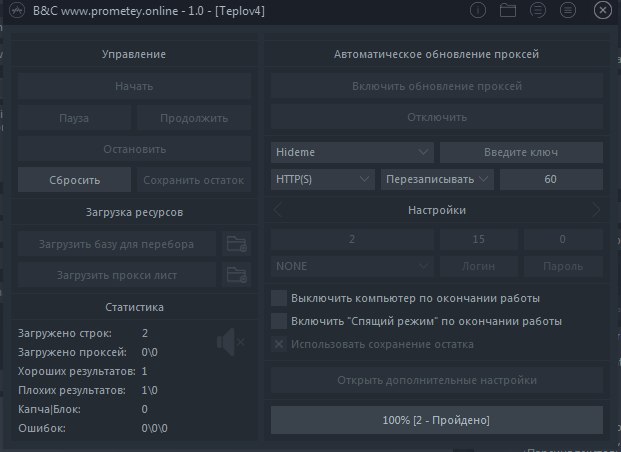The height and width of the screenshot is (452, 621).
Task: Click the left arrow beside 'Настройки'
Action: (278, 210)
